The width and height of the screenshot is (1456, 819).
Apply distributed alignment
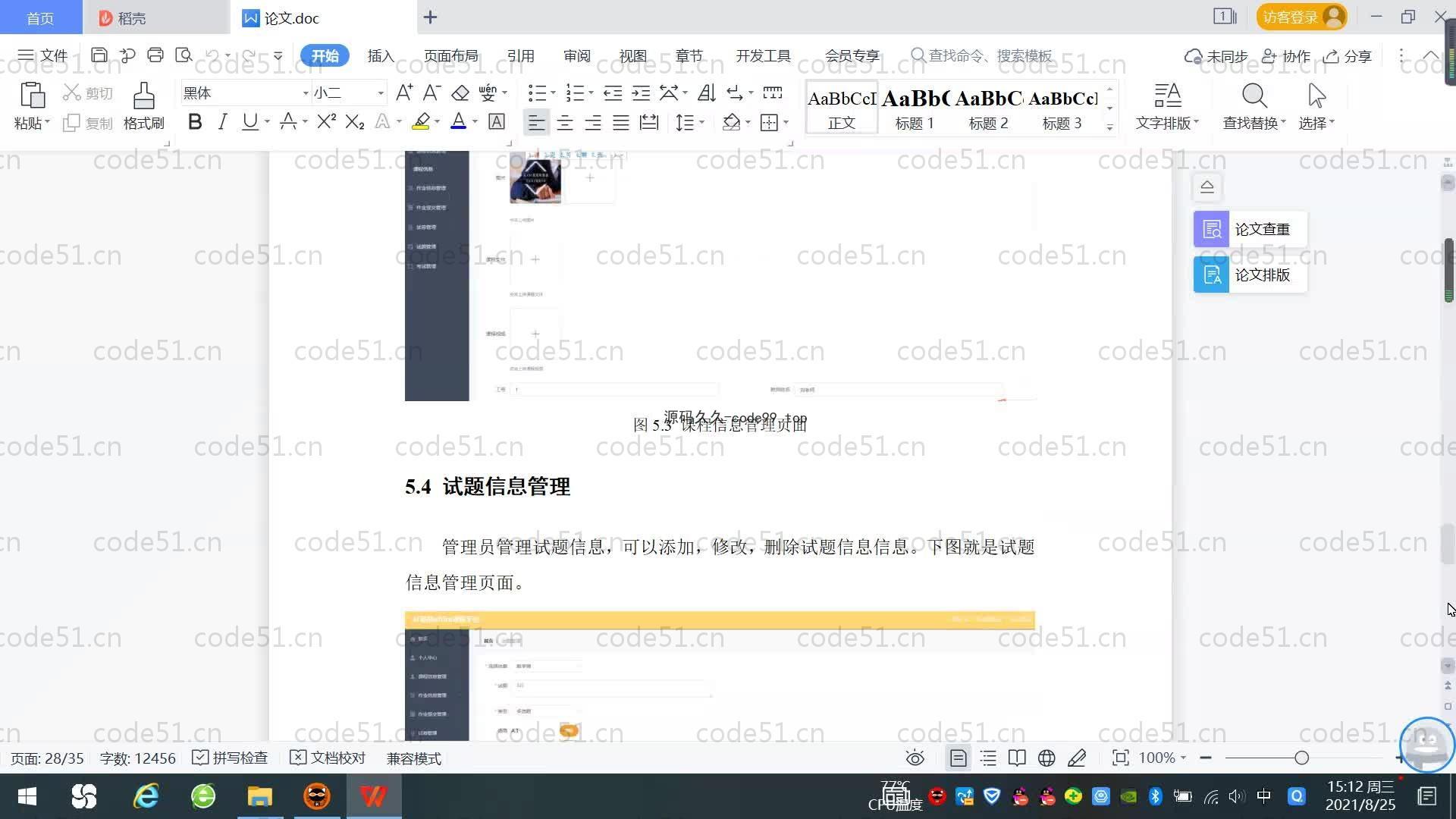point(649,122)
